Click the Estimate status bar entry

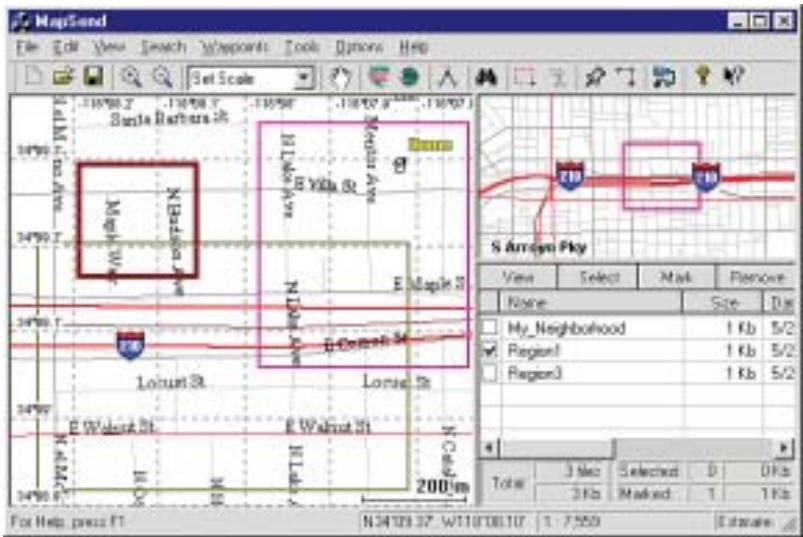coord(745,522)
